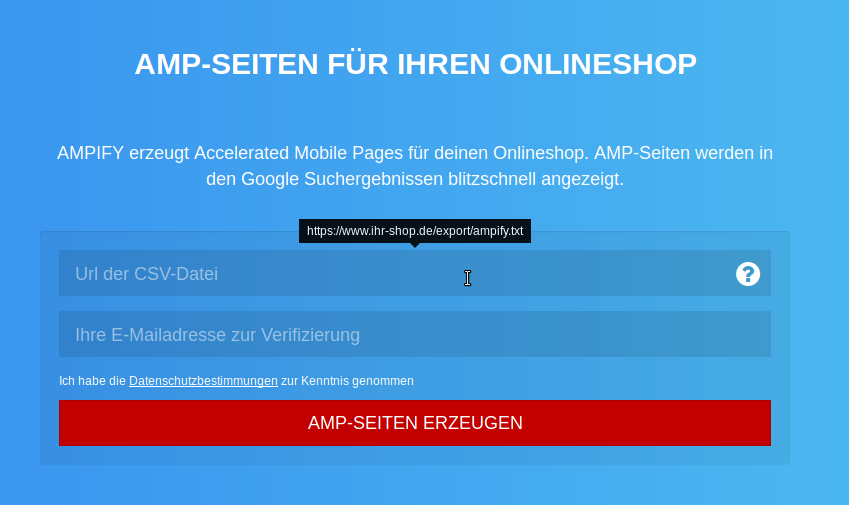Click the word AMPIFY in the description
The width and height of the screenshot is (849, 505).
pos(90,153)
